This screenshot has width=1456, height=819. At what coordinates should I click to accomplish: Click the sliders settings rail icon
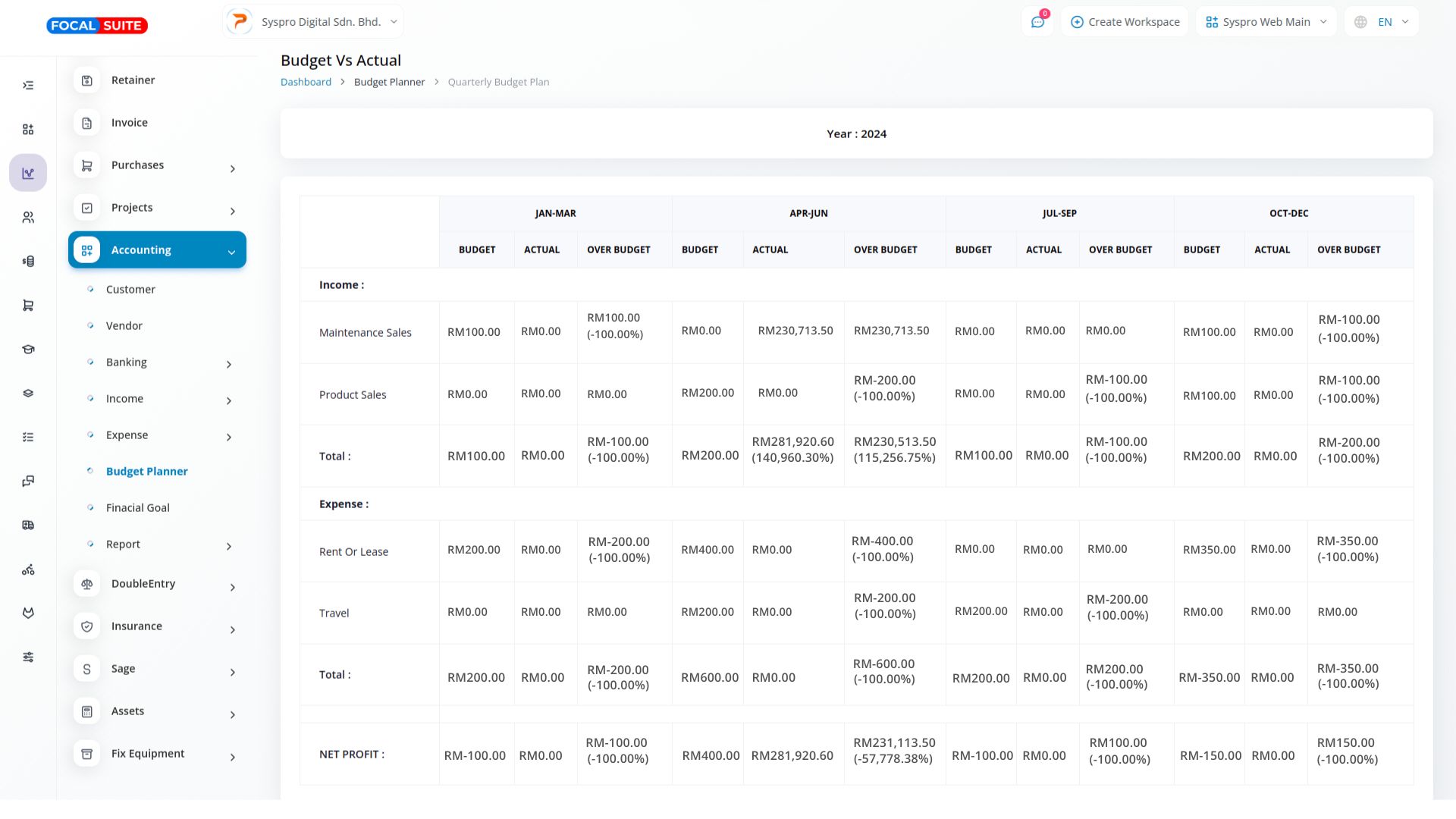(28, 657)
